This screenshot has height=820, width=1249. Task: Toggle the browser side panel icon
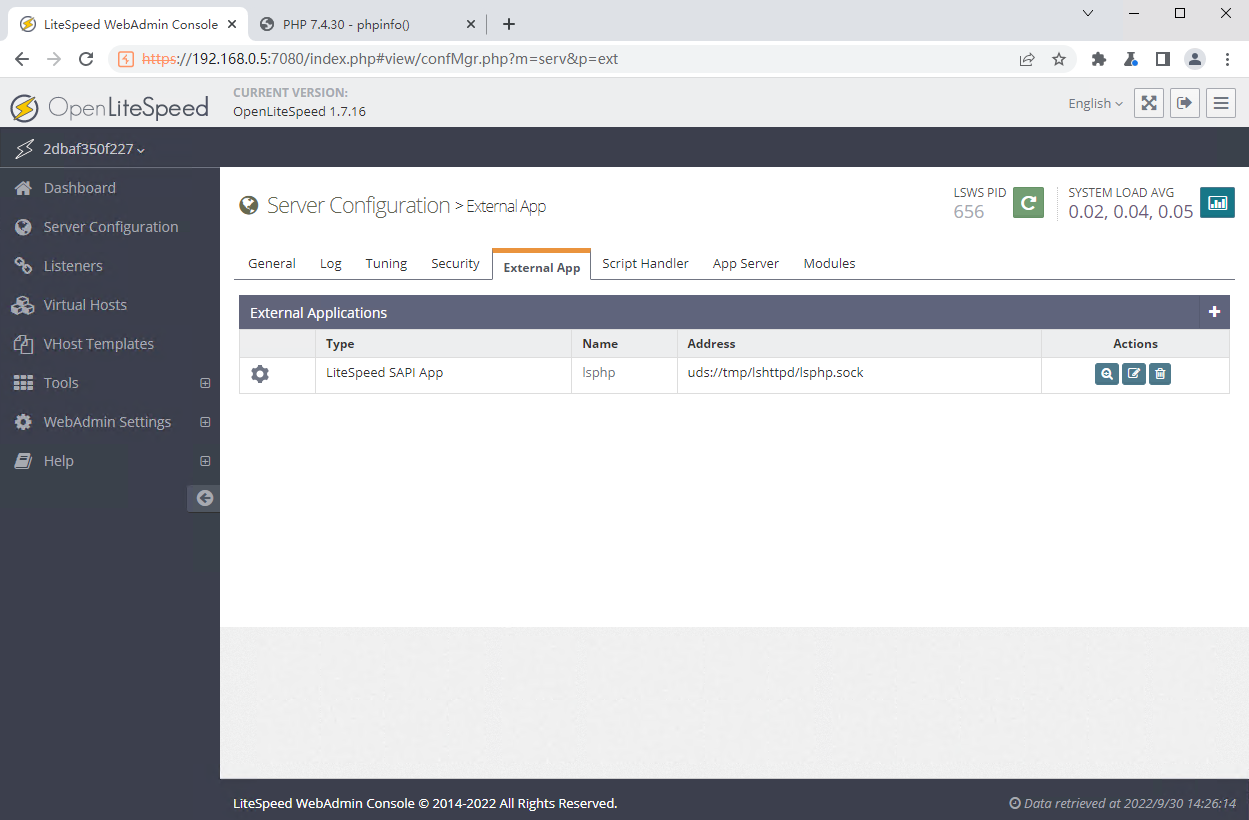pos(1163,59)
